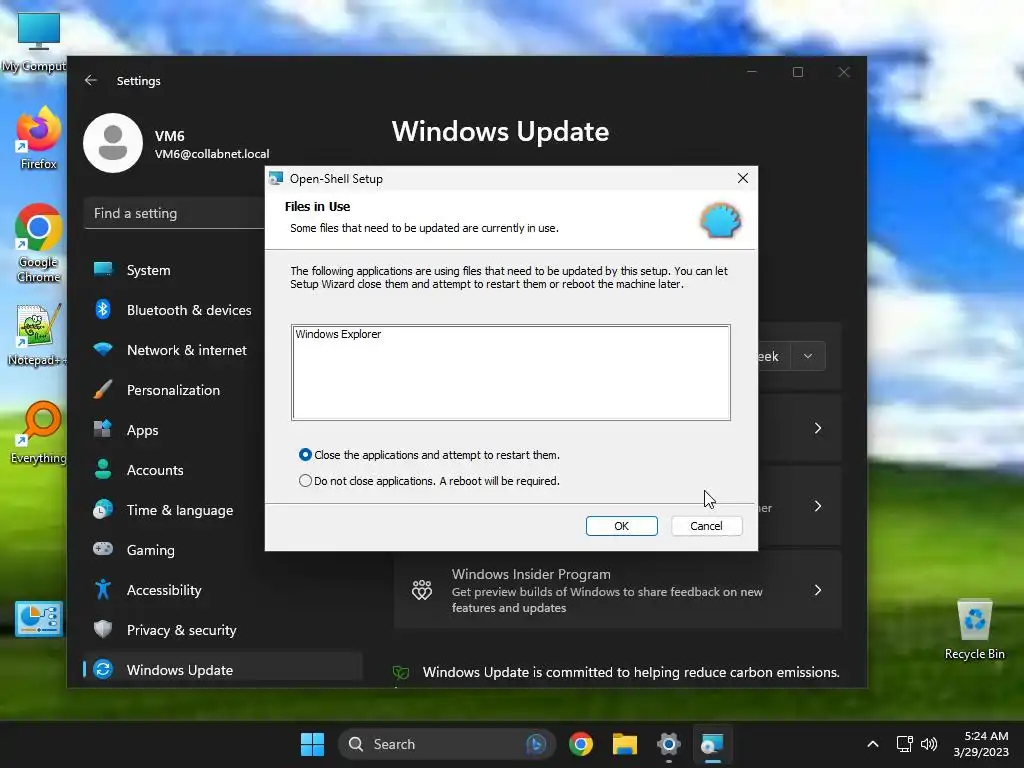Click the Gaming controller icon in sidebar

(x=103, y=549)
